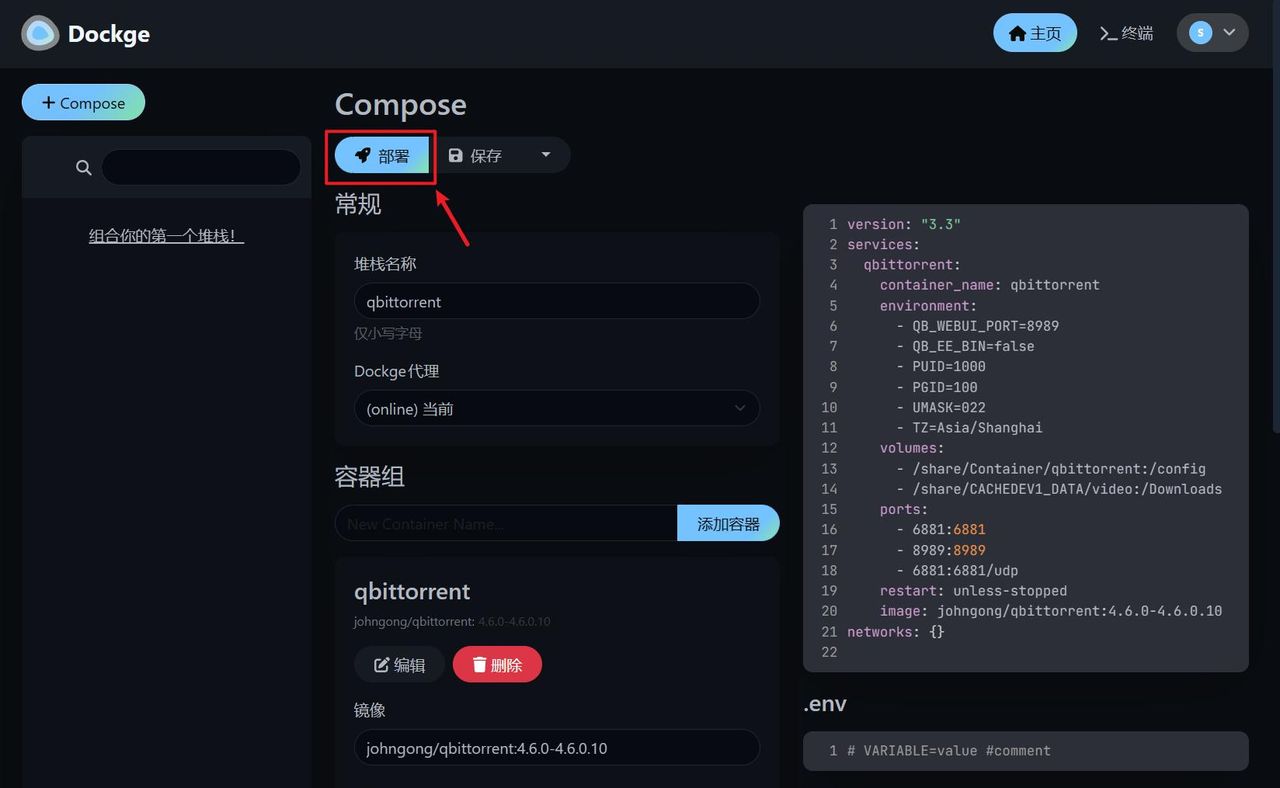This screenshot has height=788, width=1280.
Task: Open the user avatar profile menu
Action: coord(1212,33)
